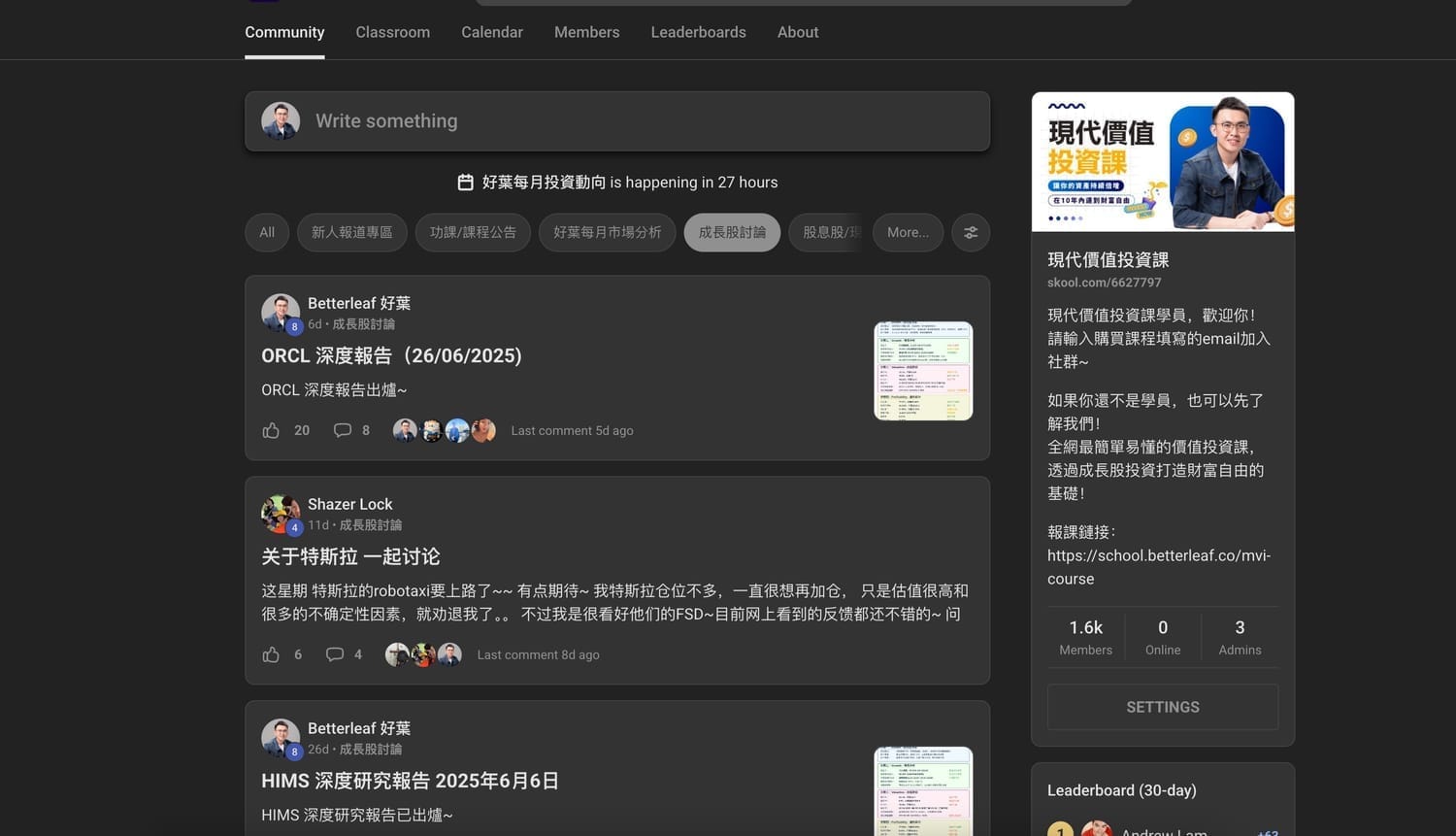Like the ORCL 深度報告 post
This screenshot has width=1456, height=836.
pos(271,430)
